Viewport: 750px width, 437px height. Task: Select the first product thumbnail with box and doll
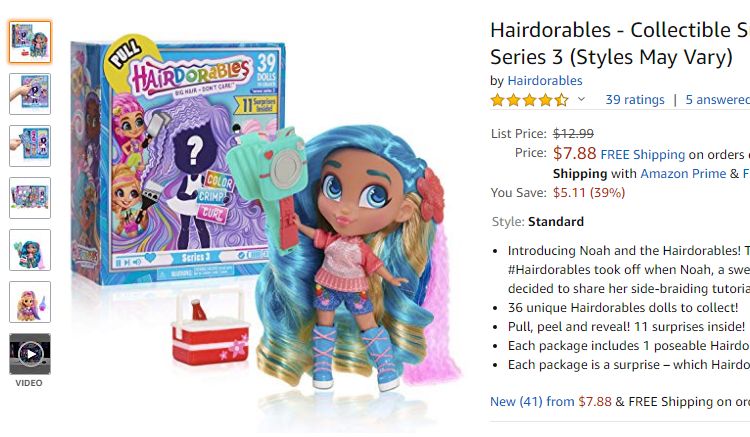click(30, 42)
